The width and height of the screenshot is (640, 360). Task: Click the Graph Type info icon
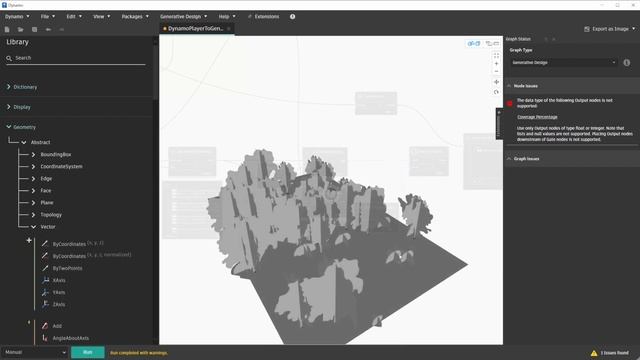pos(627,62)
